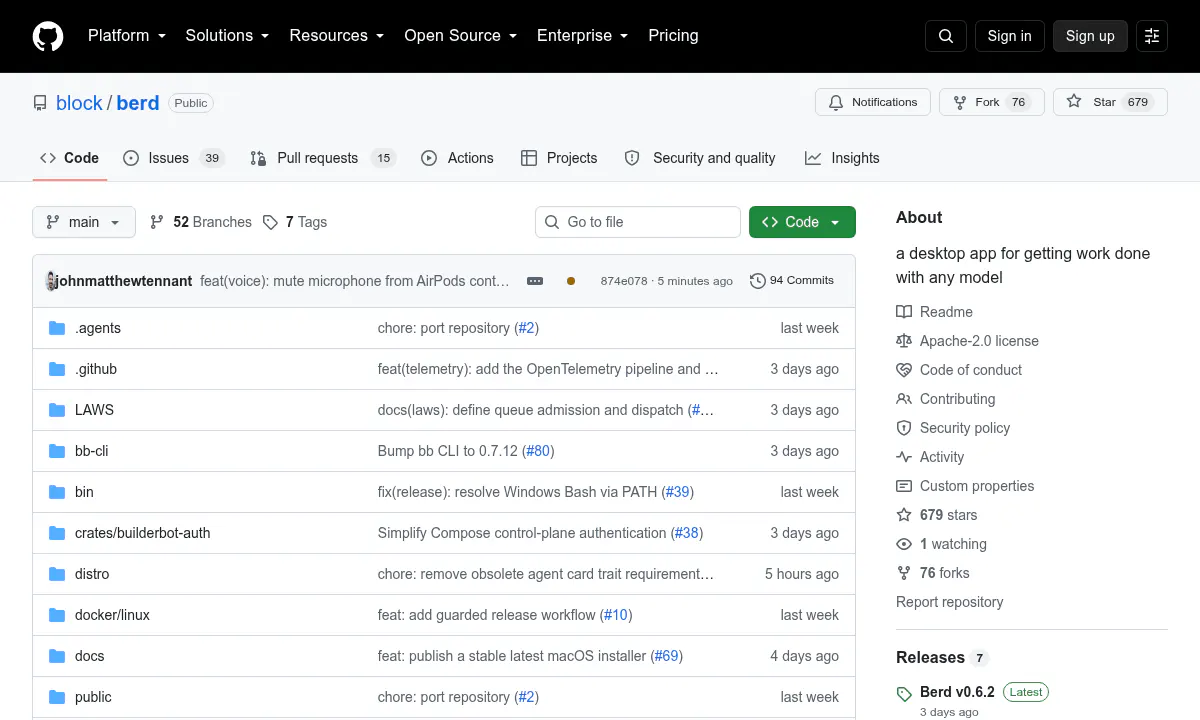The height and width of the screenshot is (720, 1200).
Task: View 7 Tags link
Action: point(295,222)
